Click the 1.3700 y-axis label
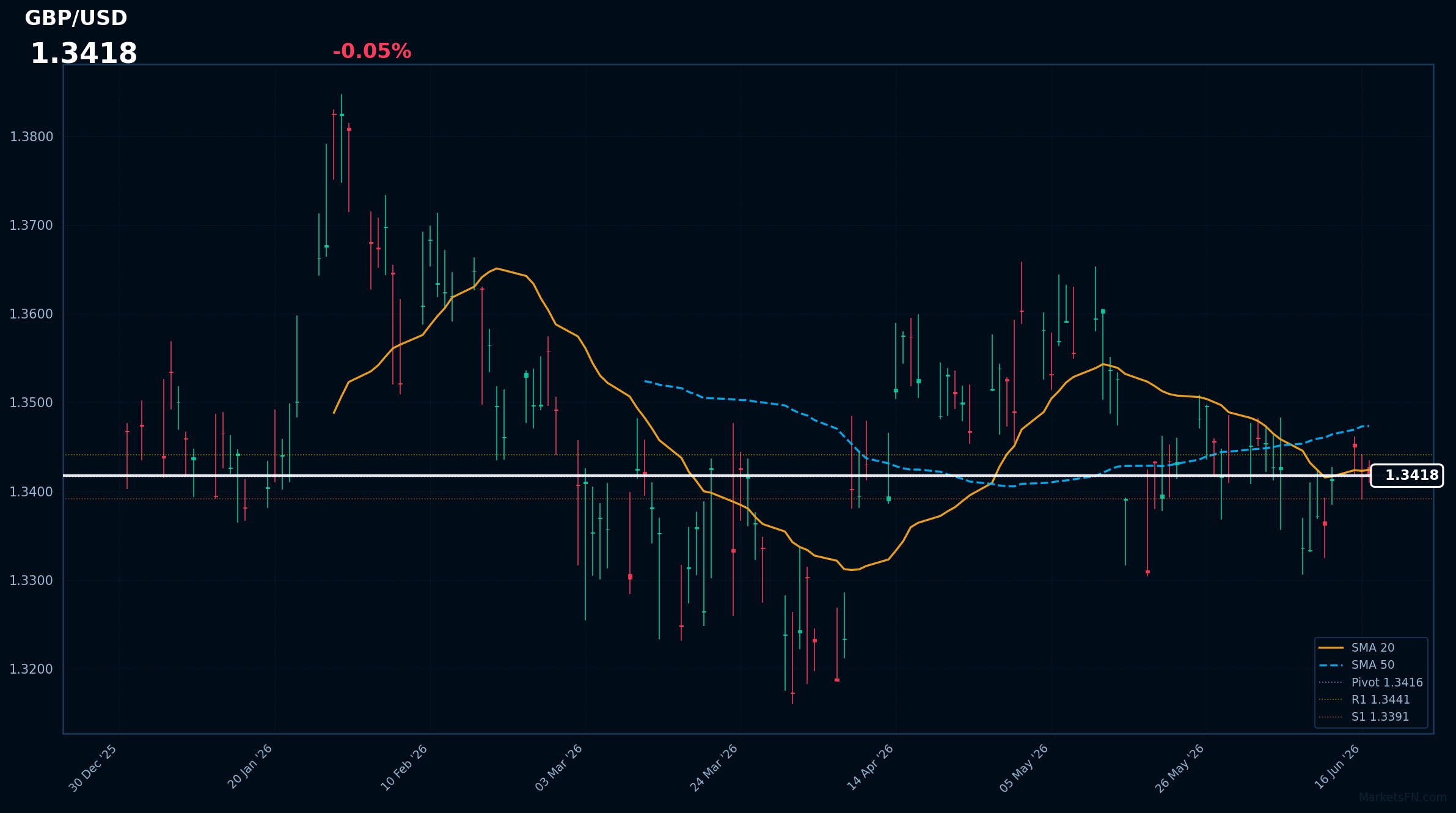The width and height of the screenshot is (1456, 813). (31, 226)
